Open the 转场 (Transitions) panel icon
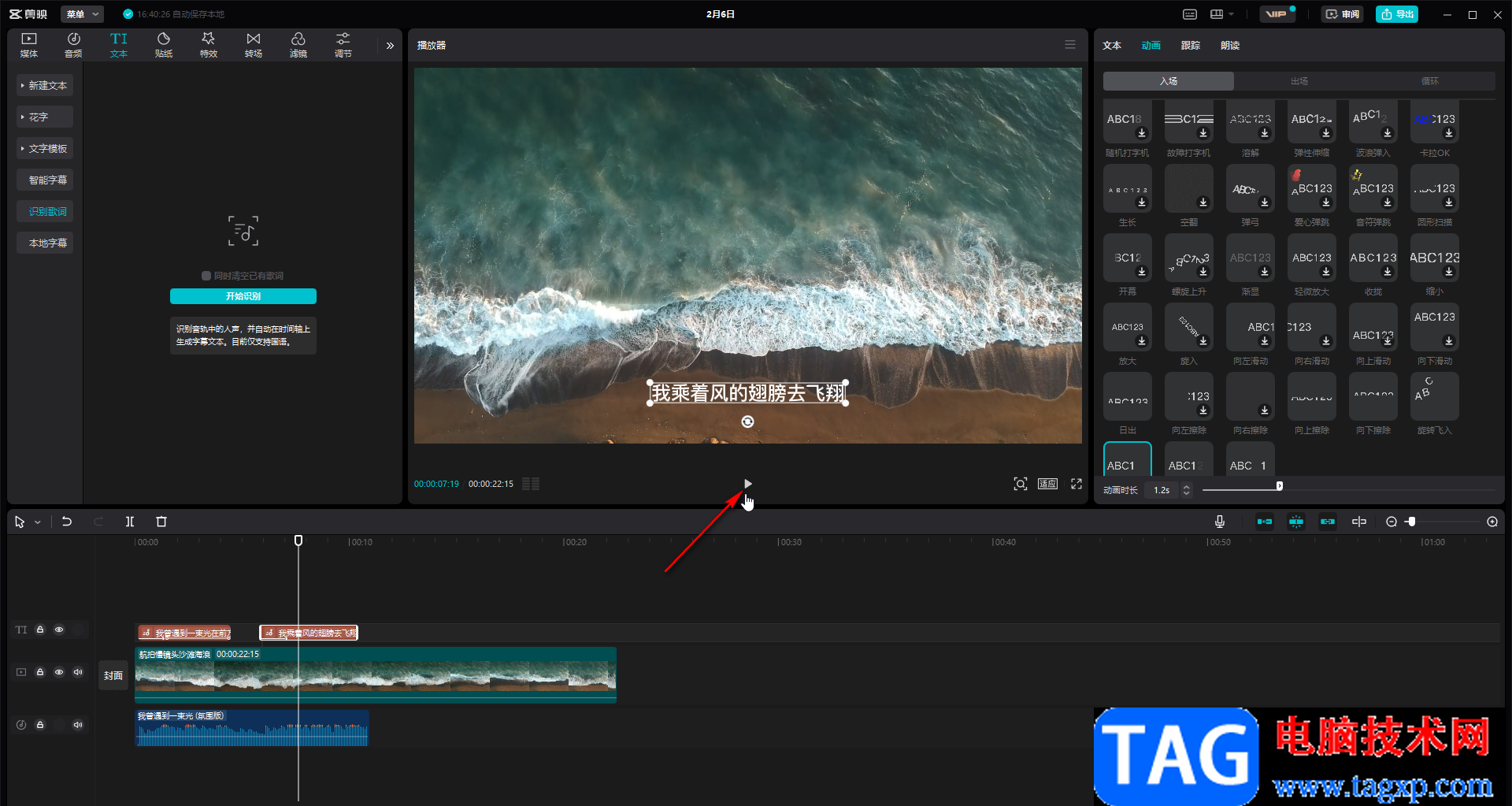The image size is (1512, 806). (254, 45)
